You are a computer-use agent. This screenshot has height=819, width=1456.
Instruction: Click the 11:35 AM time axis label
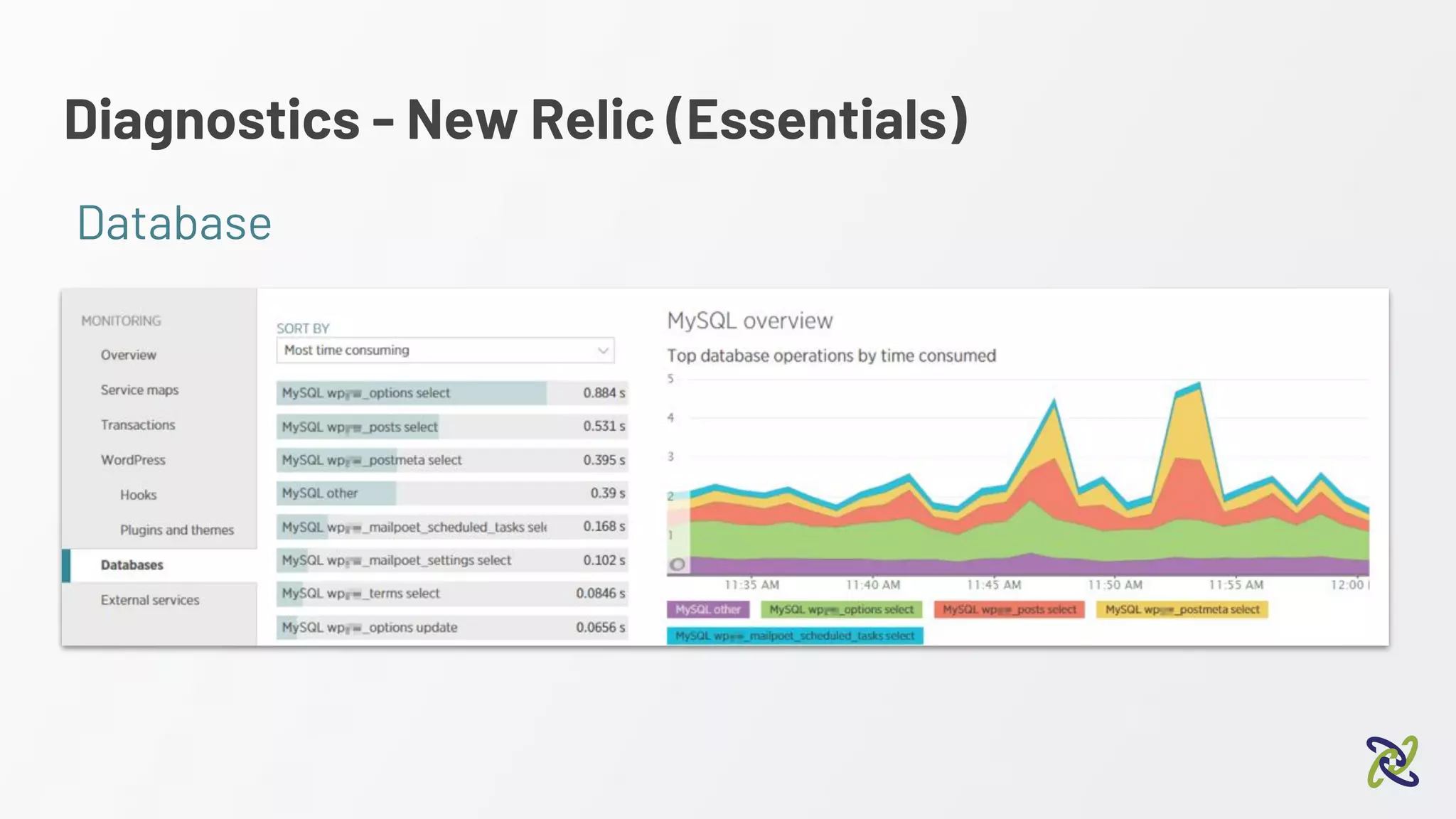coord(751,585)
